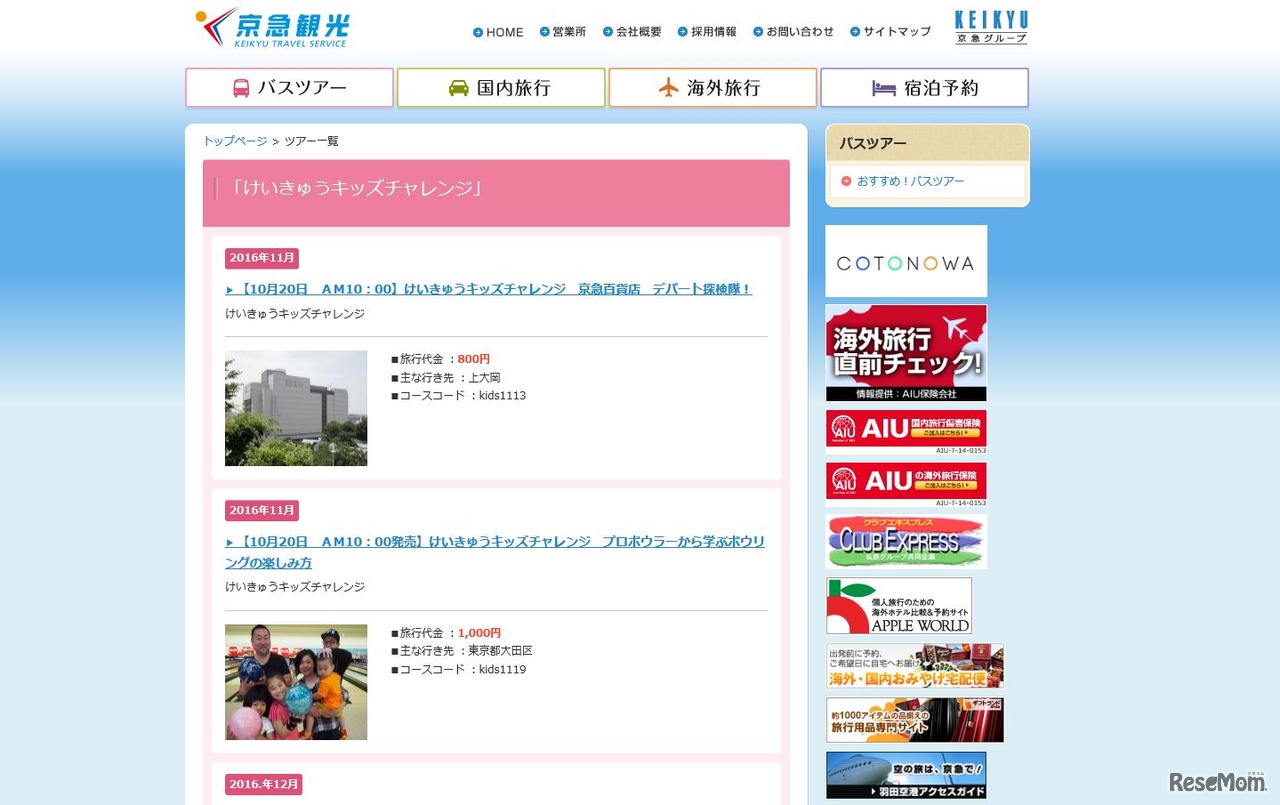
Task: Open the 国内旅行 domestic travel tab
Action: (501, 88)
